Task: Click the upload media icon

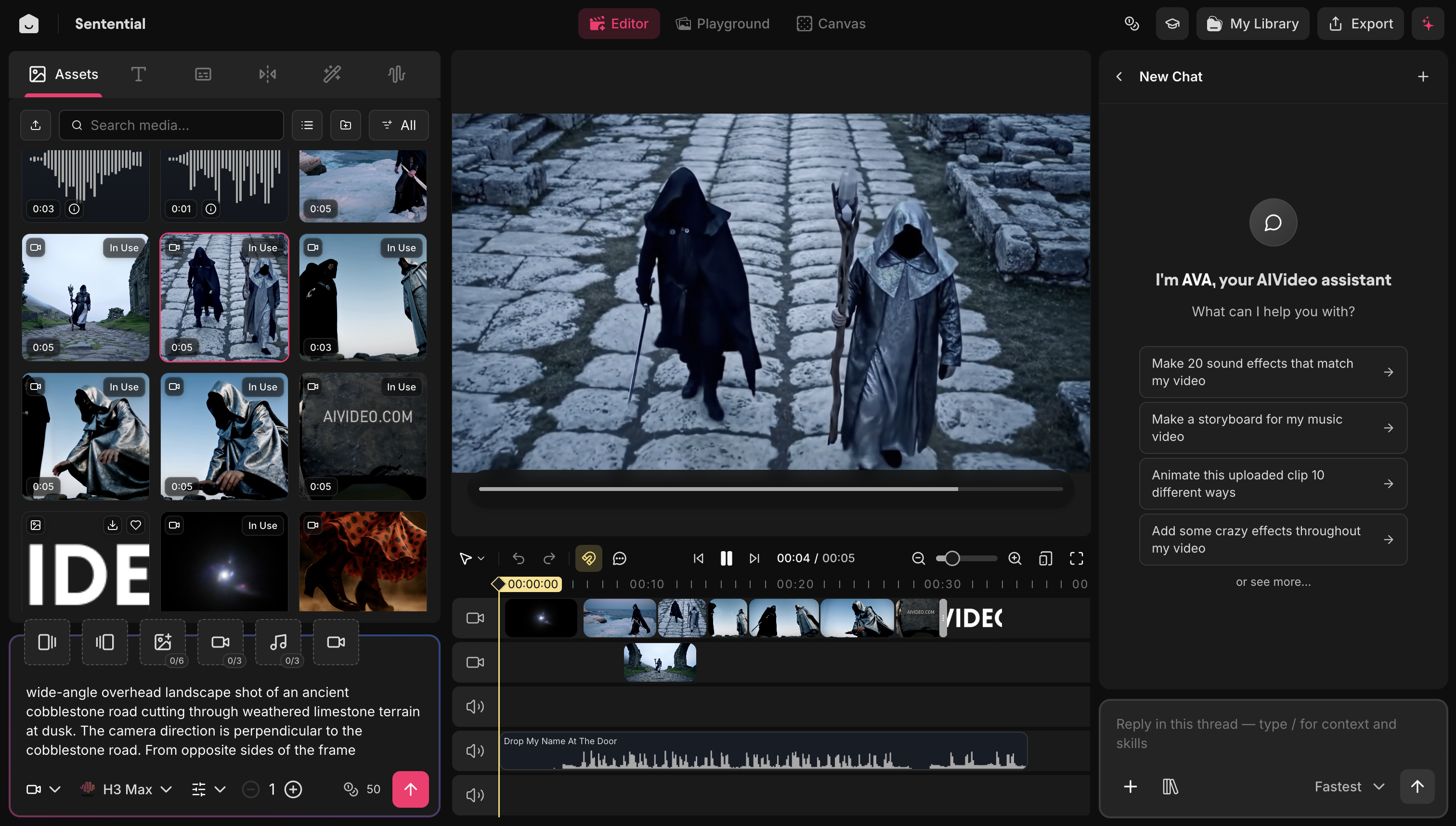Action: coord(36,125)
